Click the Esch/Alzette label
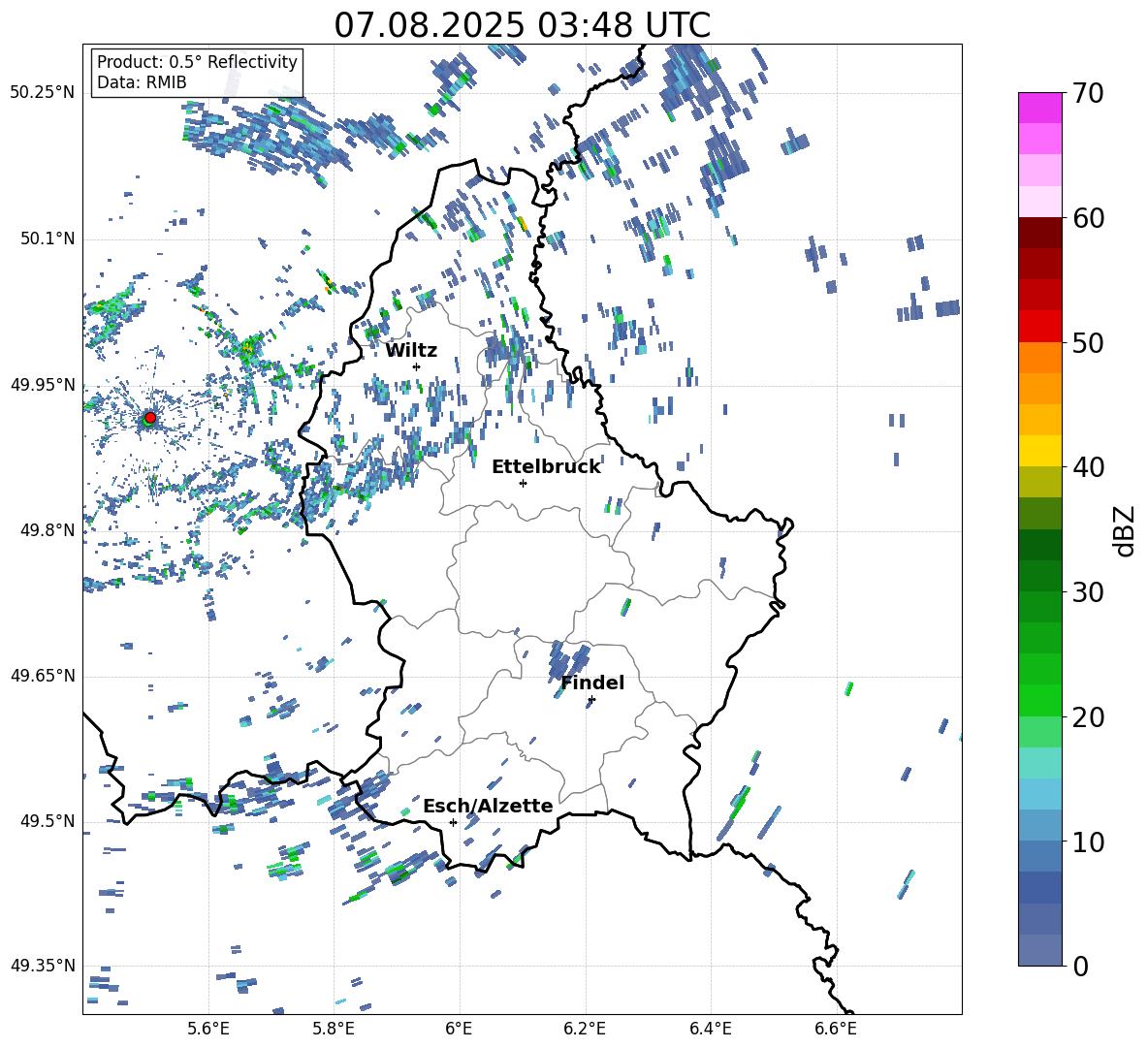1148x1048 pixels. [488, 806]
